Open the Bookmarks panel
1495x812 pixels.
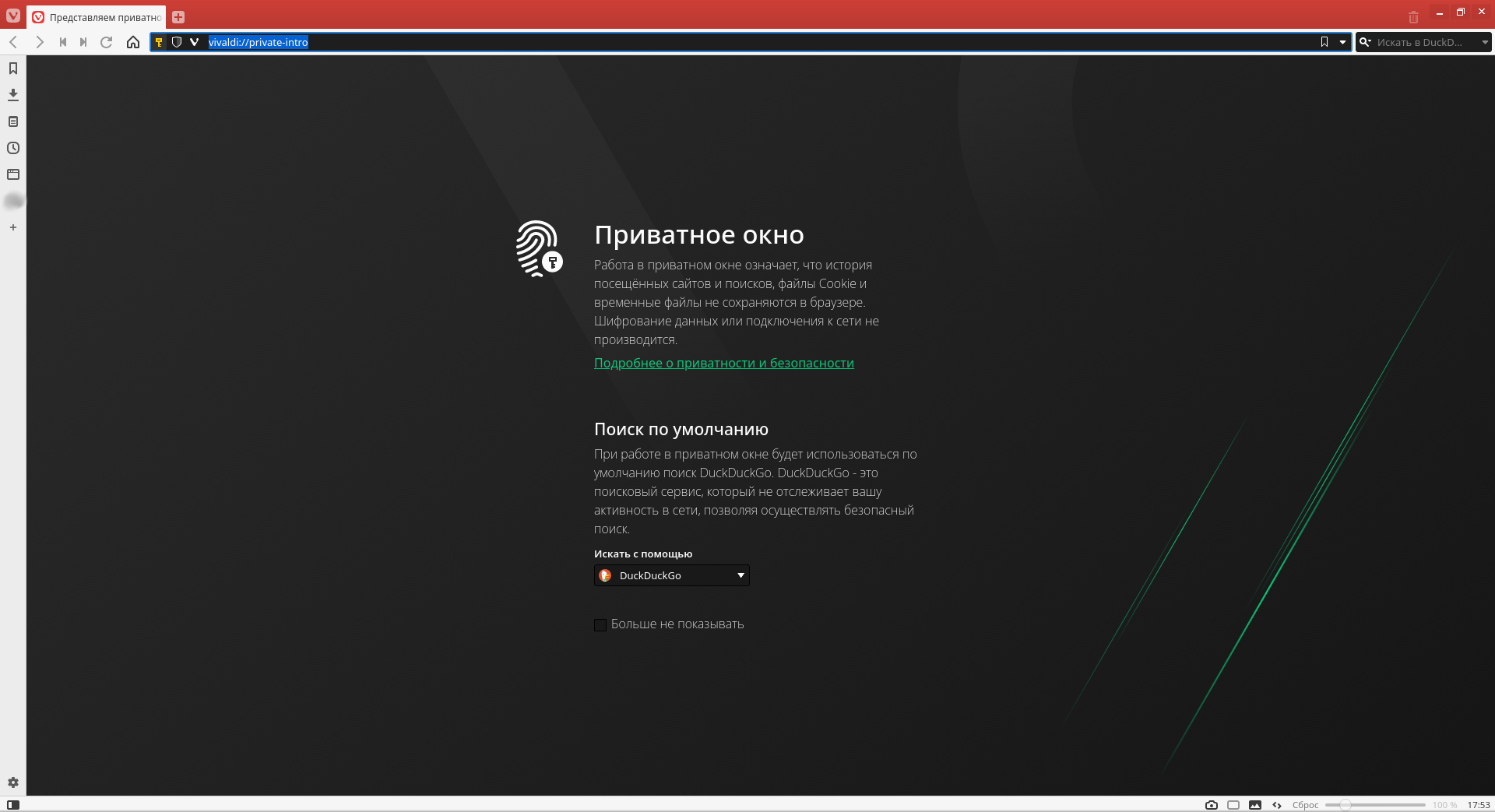click(13, 69)
